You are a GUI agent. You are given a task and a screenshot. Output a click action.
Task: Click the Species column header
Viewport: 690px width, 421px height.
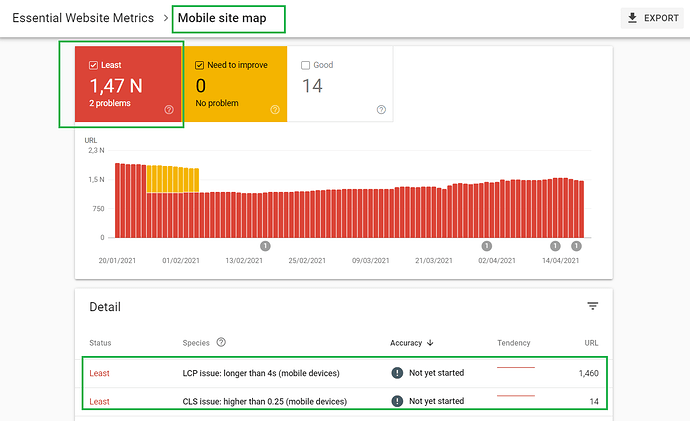point(196,343)
